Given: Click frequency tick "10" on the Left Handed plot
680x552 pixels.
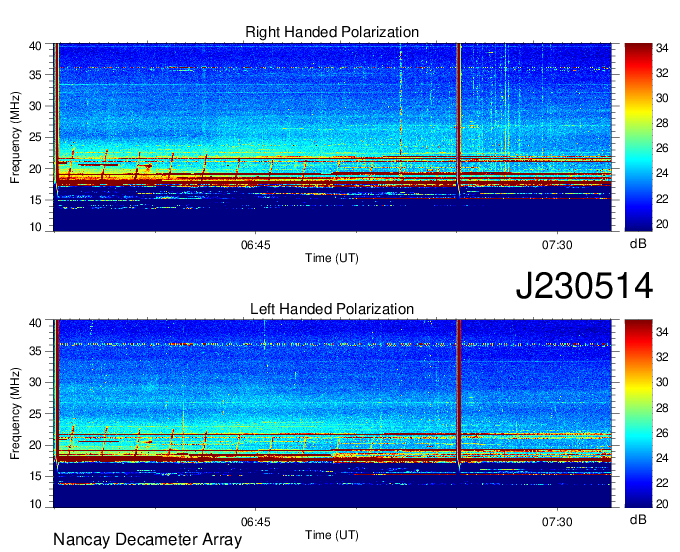Looking at the screenshot, I should 36,504.
